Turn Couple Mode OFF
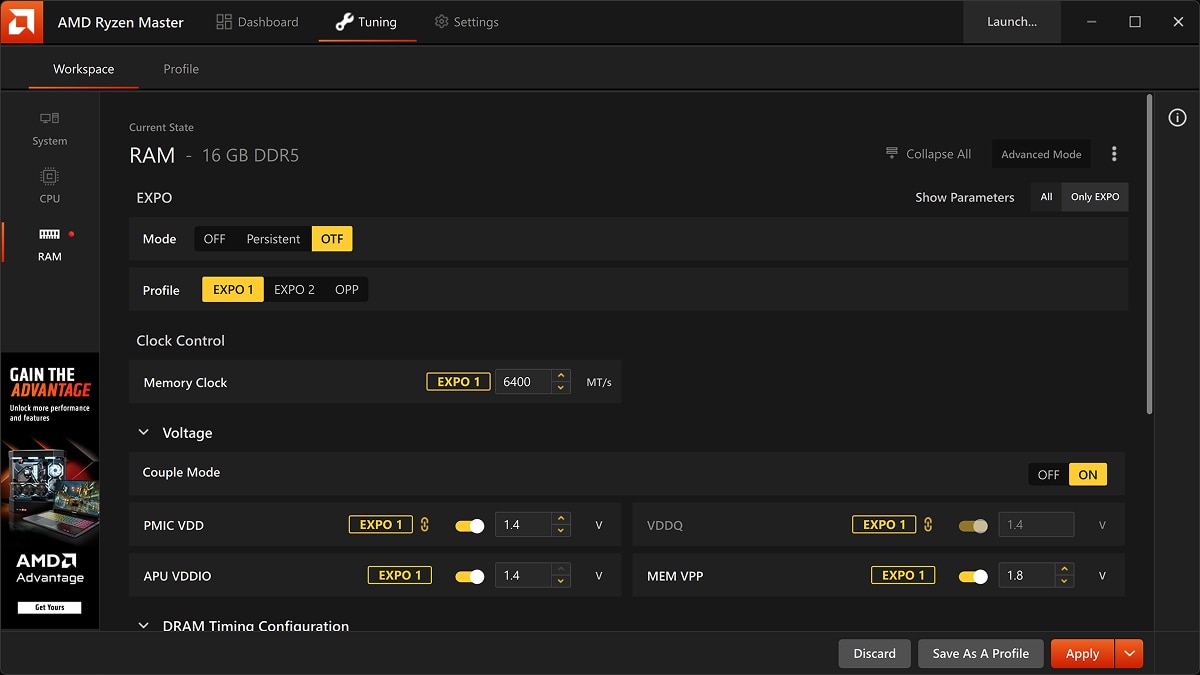This screenshot has width=1200, height=675. coord(1048,475)
